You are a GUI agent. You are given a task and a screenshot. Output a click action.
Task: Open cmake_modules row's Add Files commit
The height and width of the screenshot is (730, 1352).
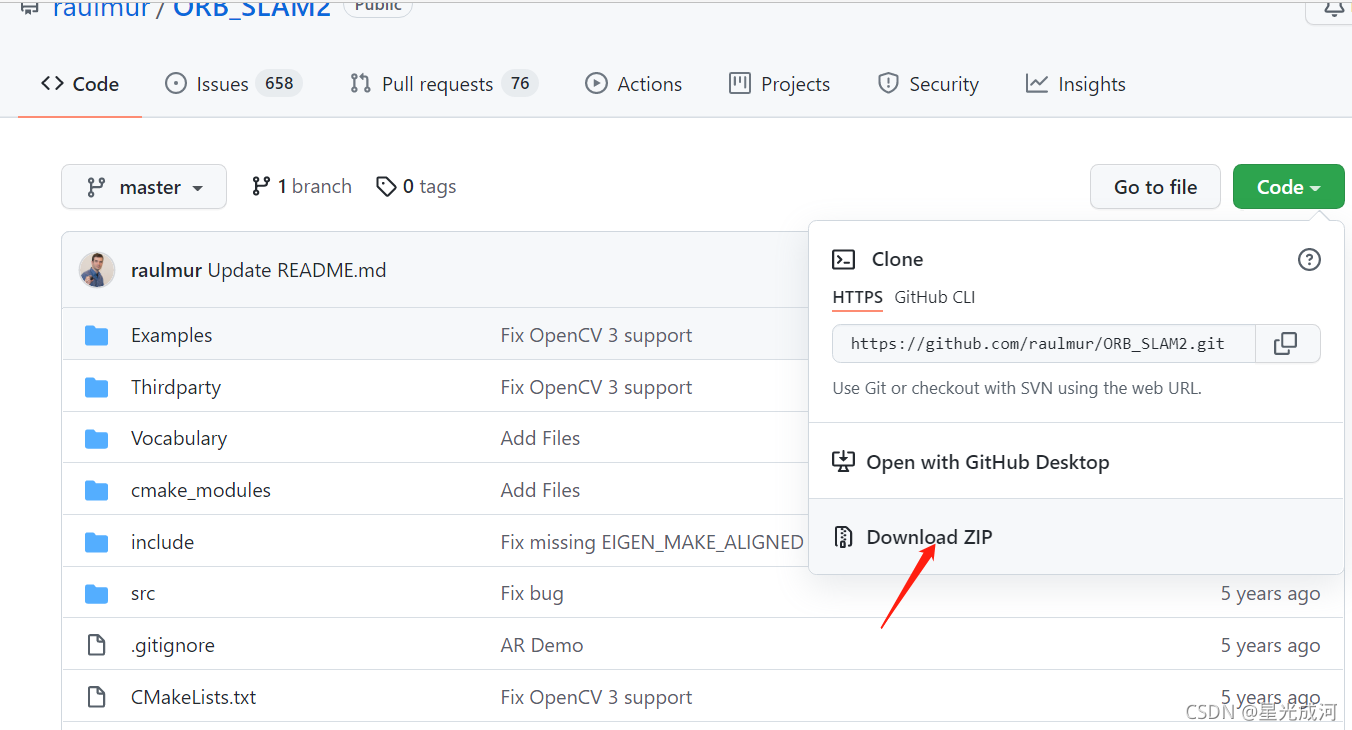[540, 490]
